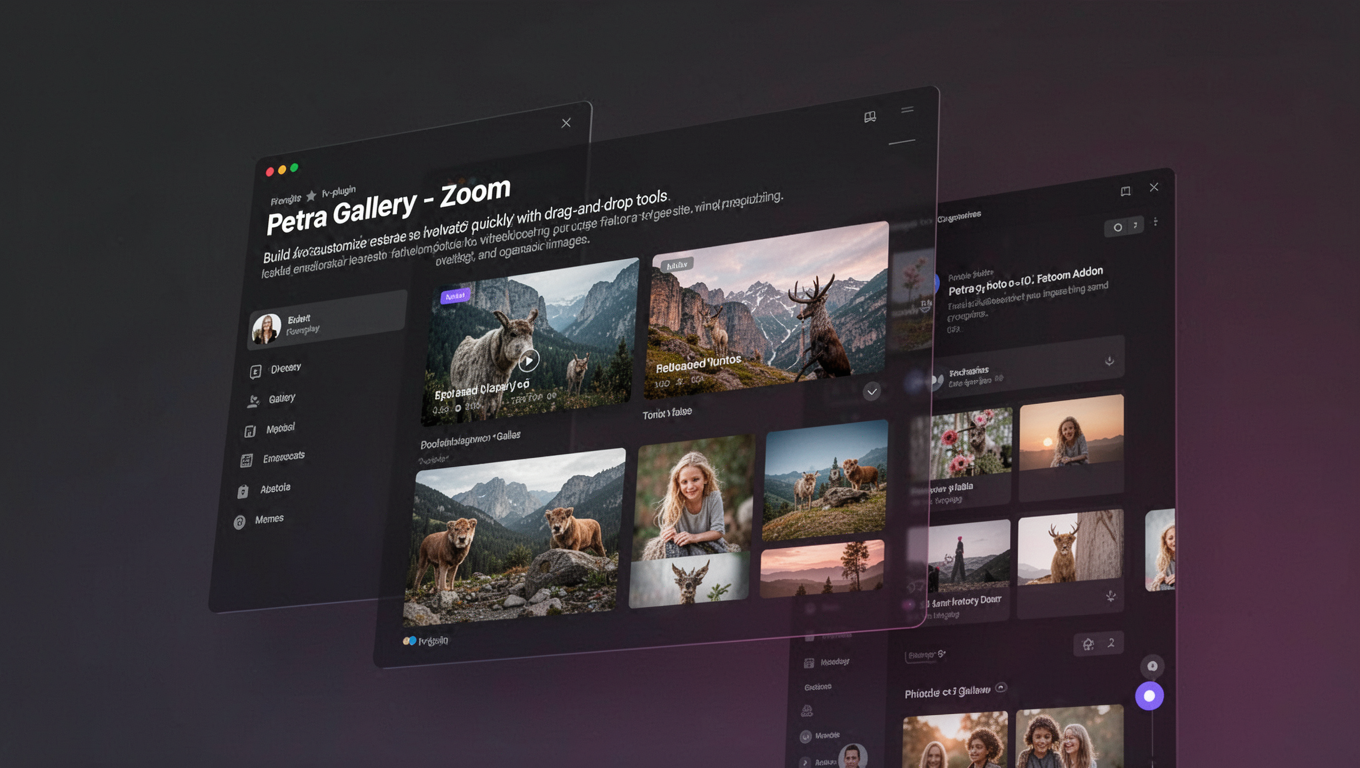Click the microphone icon on the deer thumbnail

pyautogui.click(x=1110, y=595)
